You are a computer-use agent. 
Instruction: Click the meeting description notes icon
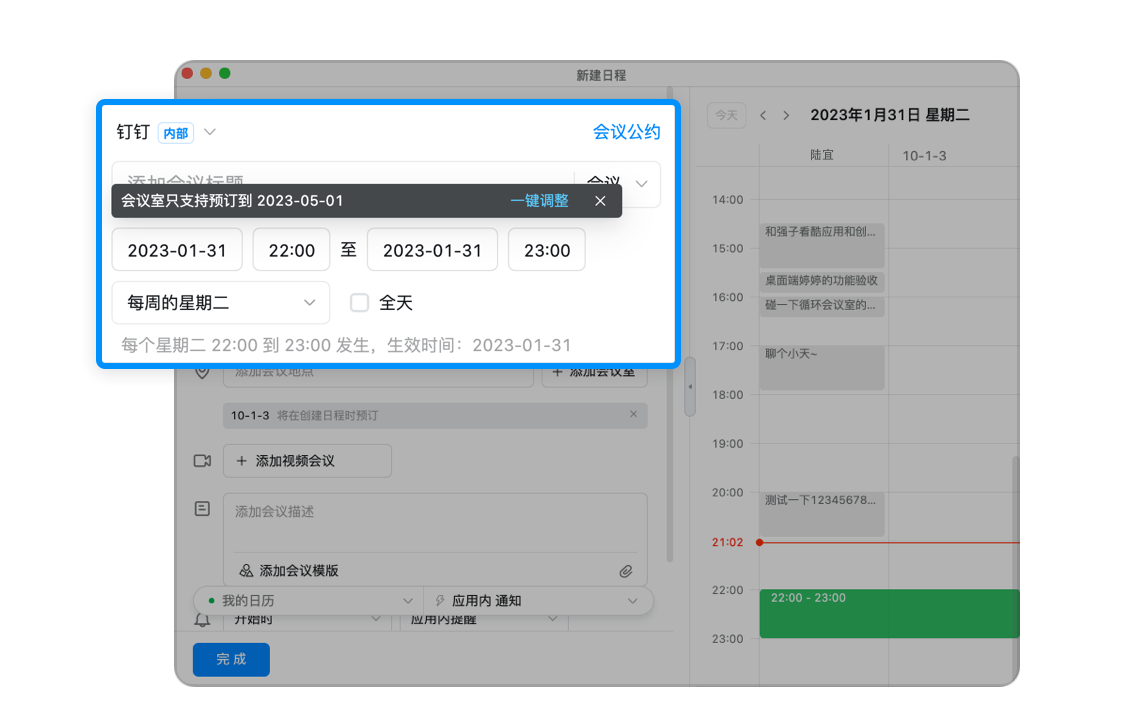coord(202,509)
